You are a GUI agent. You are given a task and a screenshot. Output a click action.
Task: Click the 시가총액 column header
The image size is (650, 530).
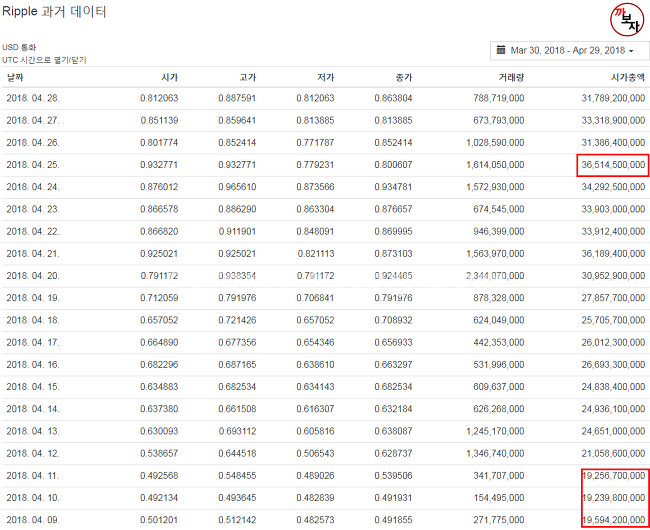coord(628,77)
